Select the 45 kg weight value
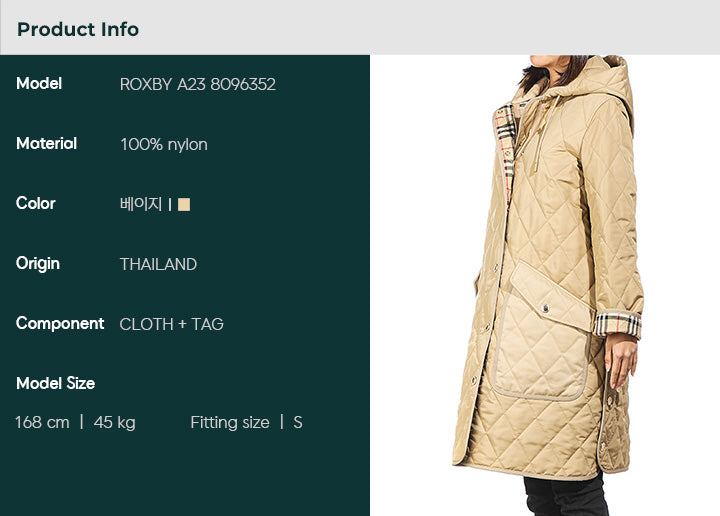 click(x=114, y=423)
